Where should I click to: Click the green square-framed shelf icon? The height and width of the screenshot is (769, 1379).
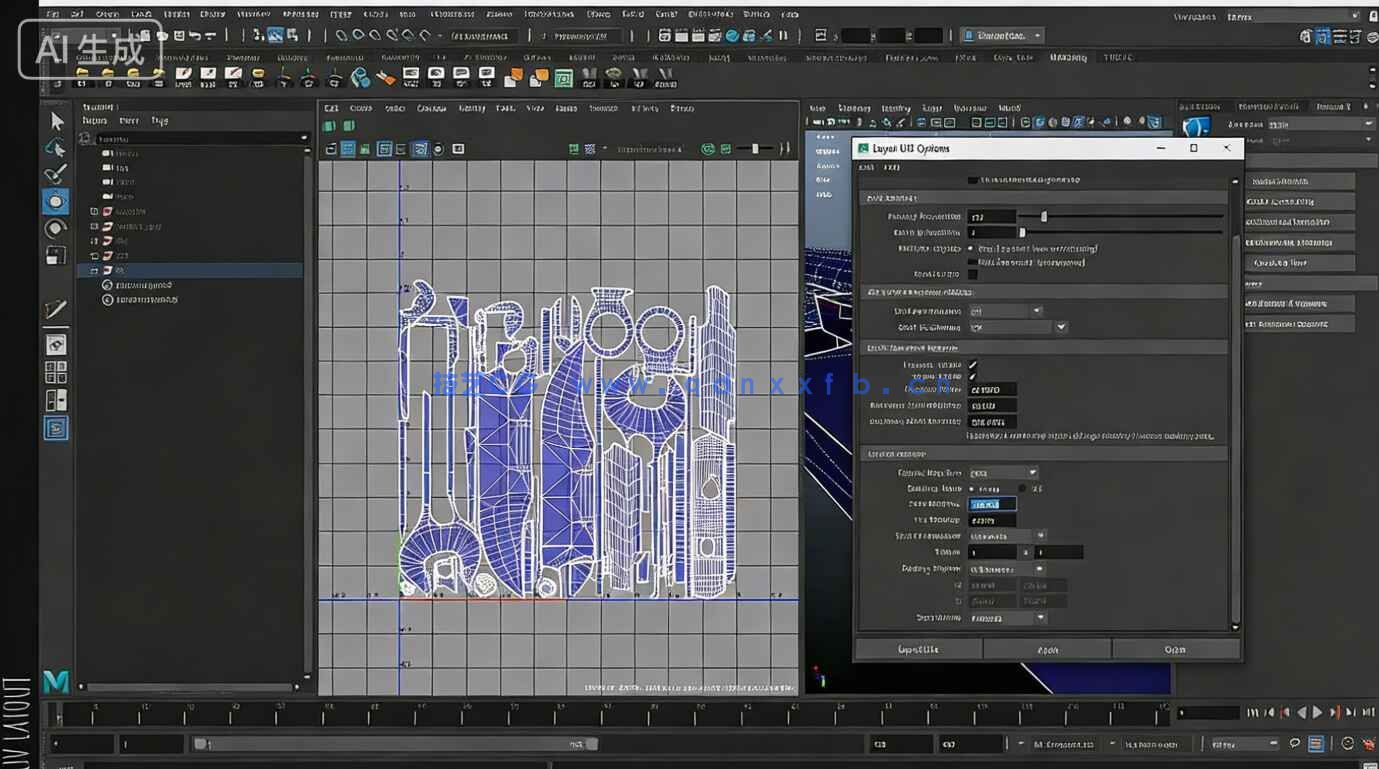click(563, 78)
